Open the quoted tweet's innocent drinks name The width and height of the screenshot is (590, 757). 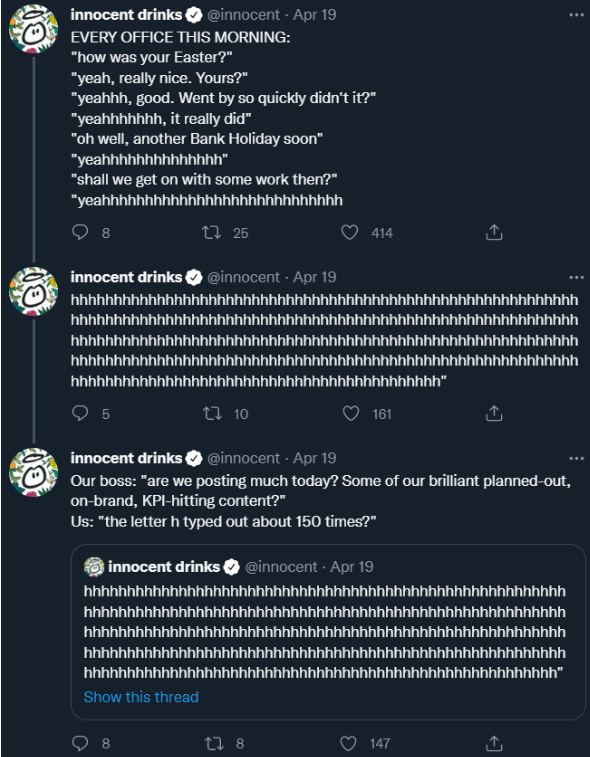point(164,566)
